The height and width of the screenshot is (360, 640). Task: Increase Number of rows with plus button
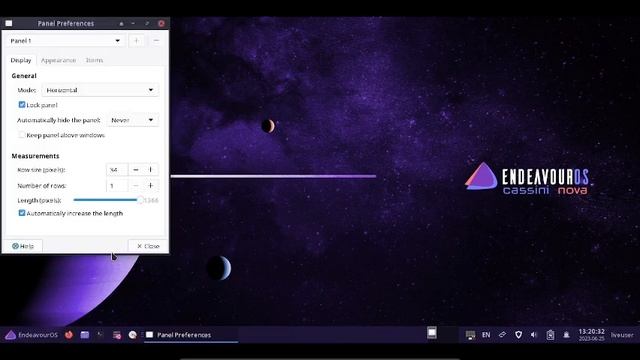point(151,186)
